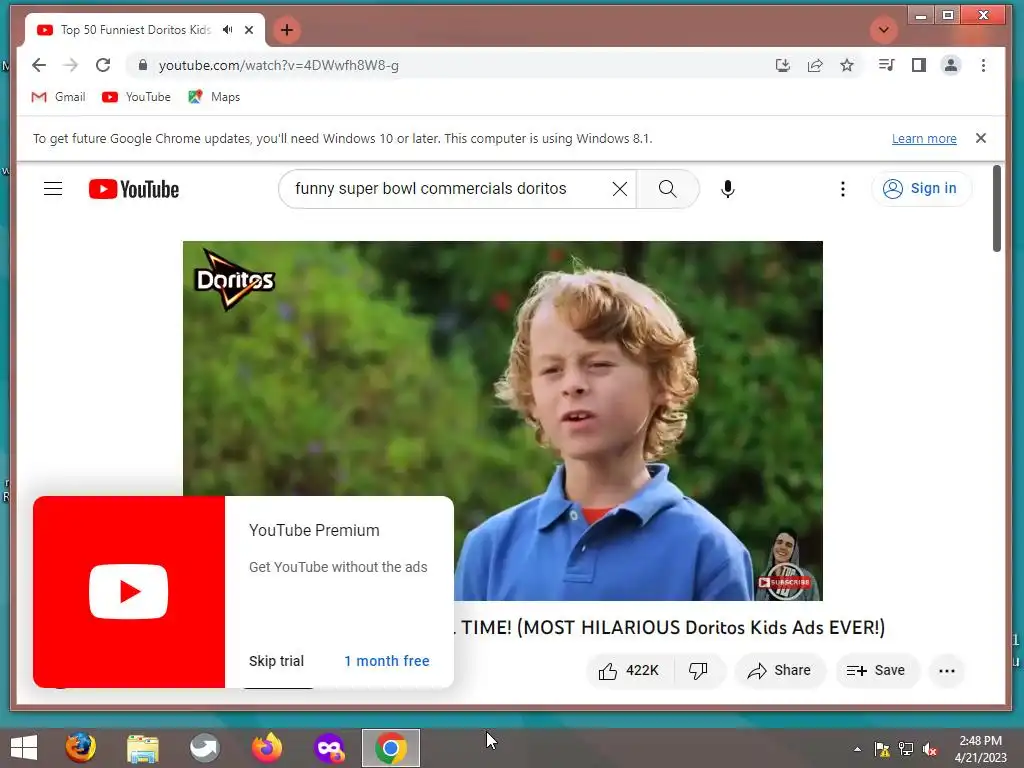Launch Firefox Nightly-style flame icon
This screenshot has width=1024, height=768.
[266, 748]
